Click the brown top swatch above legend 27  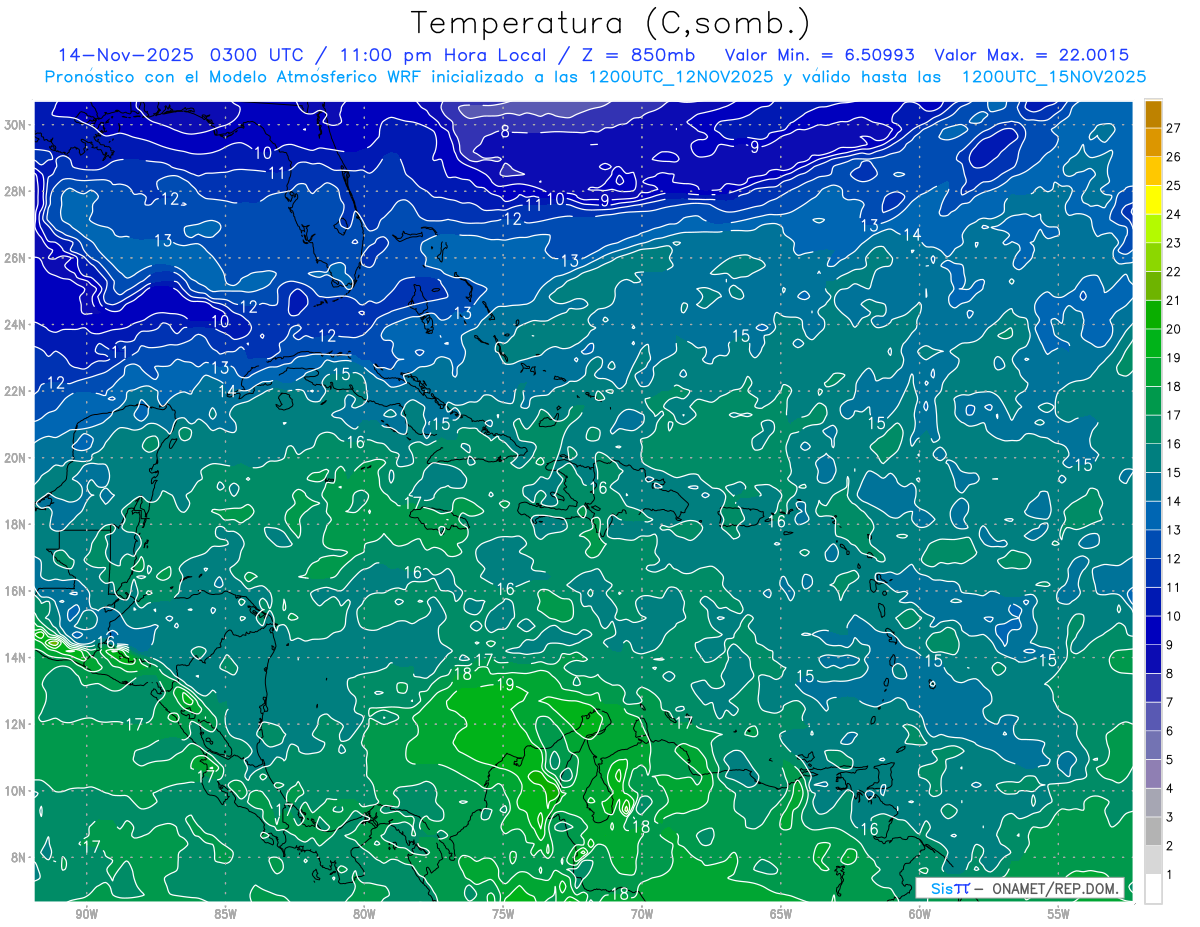point(1153,113)
